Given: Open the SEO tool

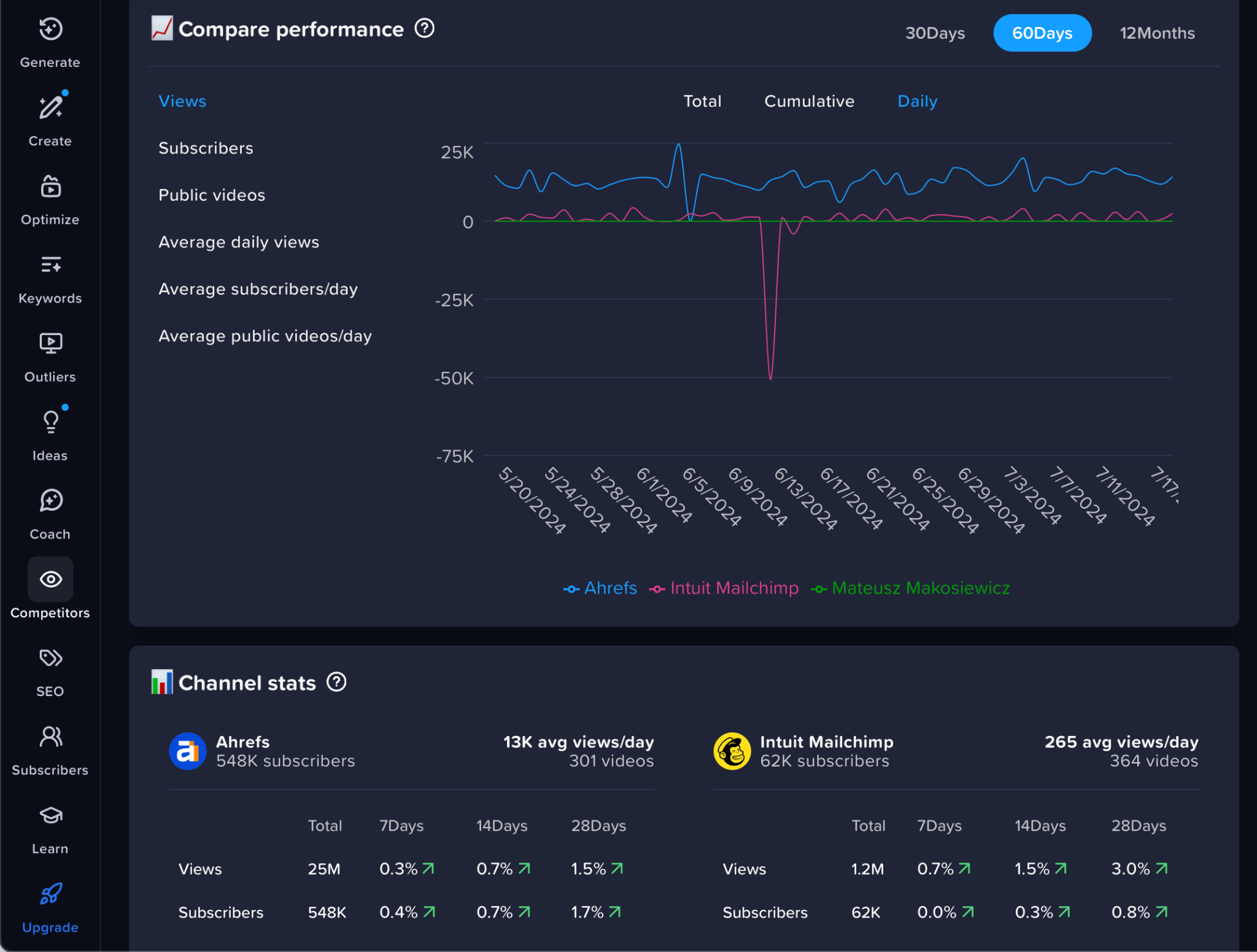Looking at the screenshot, I should pyautogui.click(x=50, y=670).
